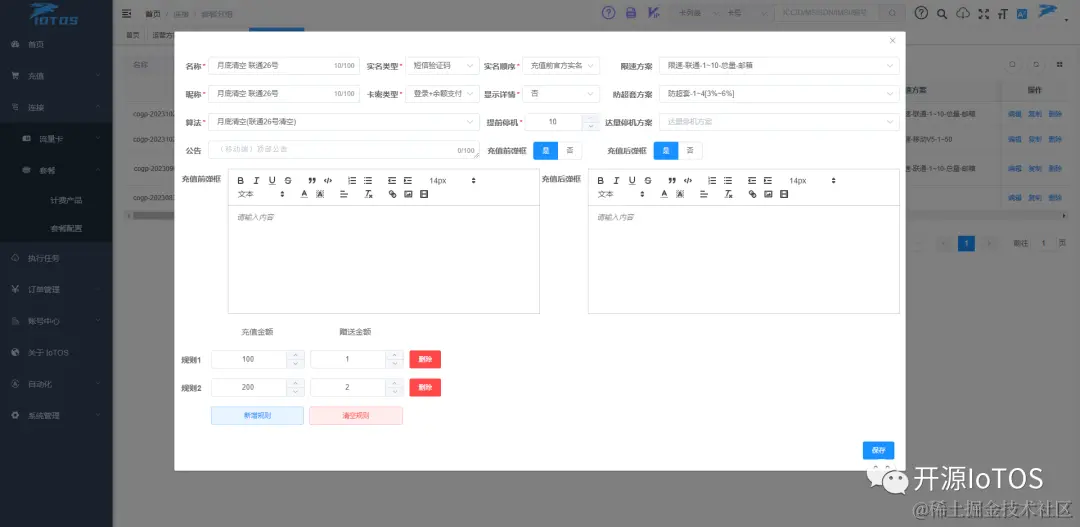Screen dimensions: 1080x527
Task: Insert blockquote in the 充值后弹框 editor
Action: [x=672, y=180]
